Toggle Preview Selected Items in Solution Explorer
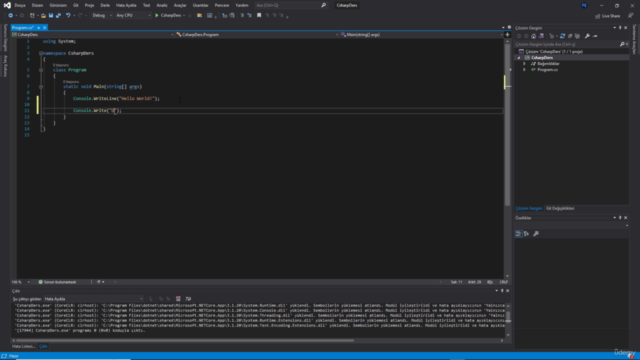Image resolution: width=640 pixels, height=360 pixels. point(595,36)
